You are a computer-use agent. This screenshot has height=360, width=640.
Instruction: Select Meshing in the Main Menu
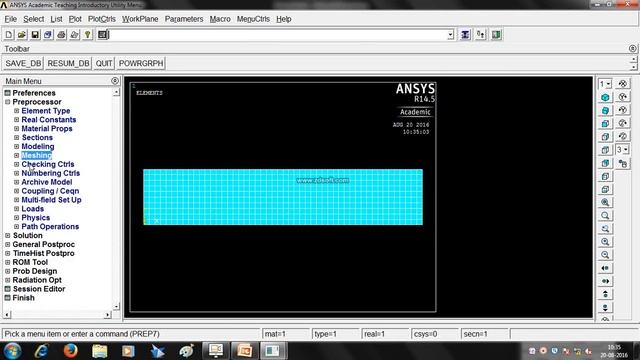36,155
